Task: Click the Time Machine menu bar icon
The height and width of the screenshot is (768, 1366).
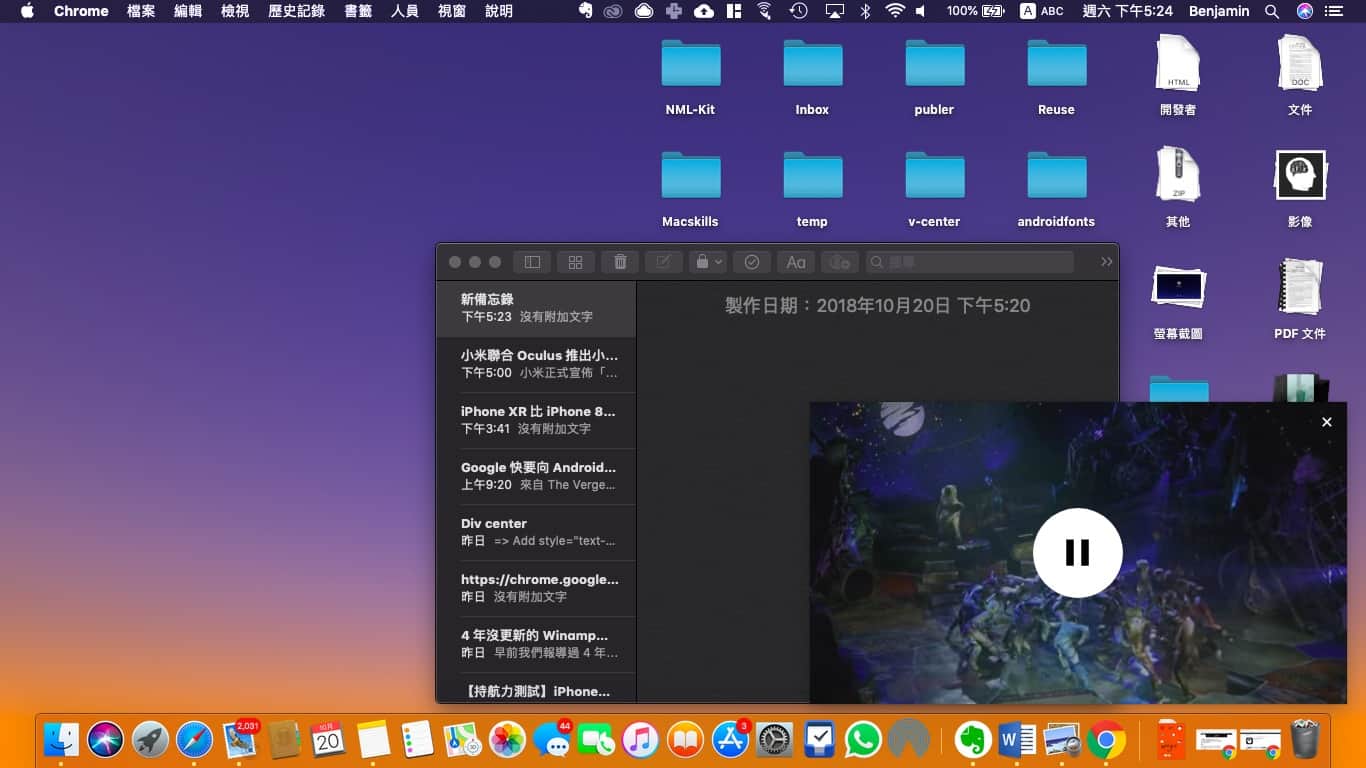Action: point(798,11)
